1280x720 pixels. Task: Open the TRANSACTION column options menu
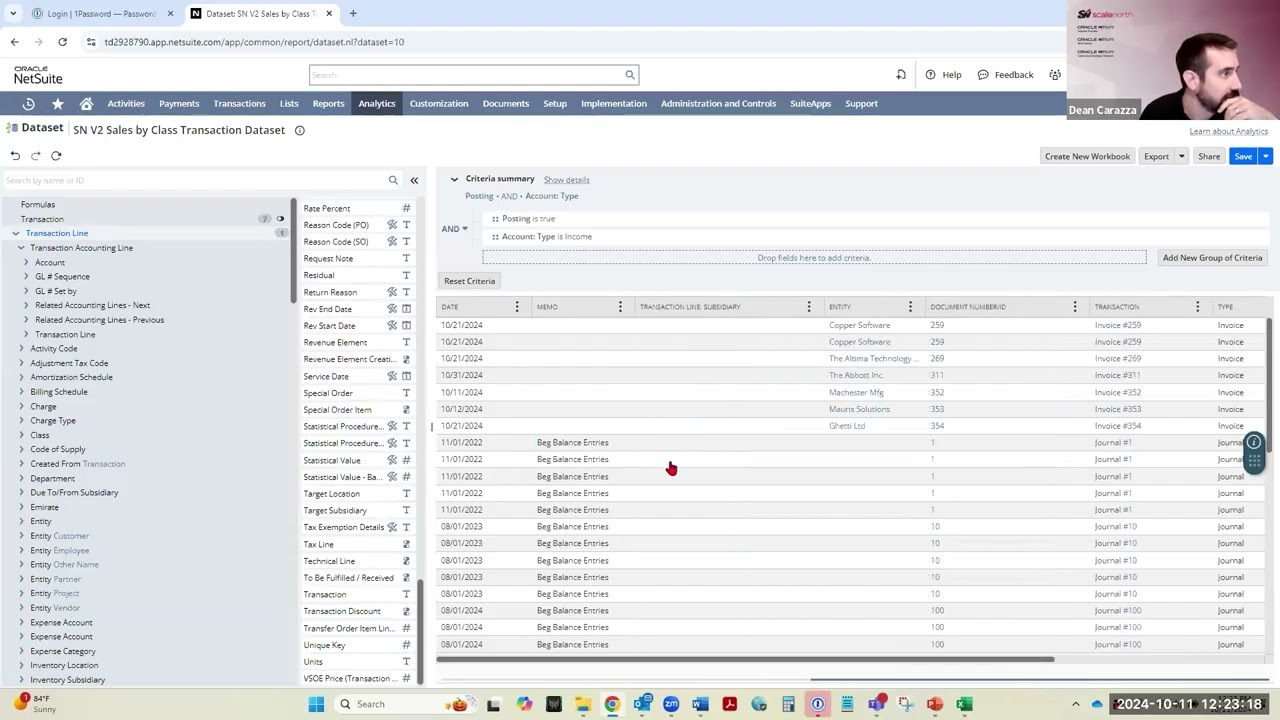pyautogui.click(x=1197, y=307)
